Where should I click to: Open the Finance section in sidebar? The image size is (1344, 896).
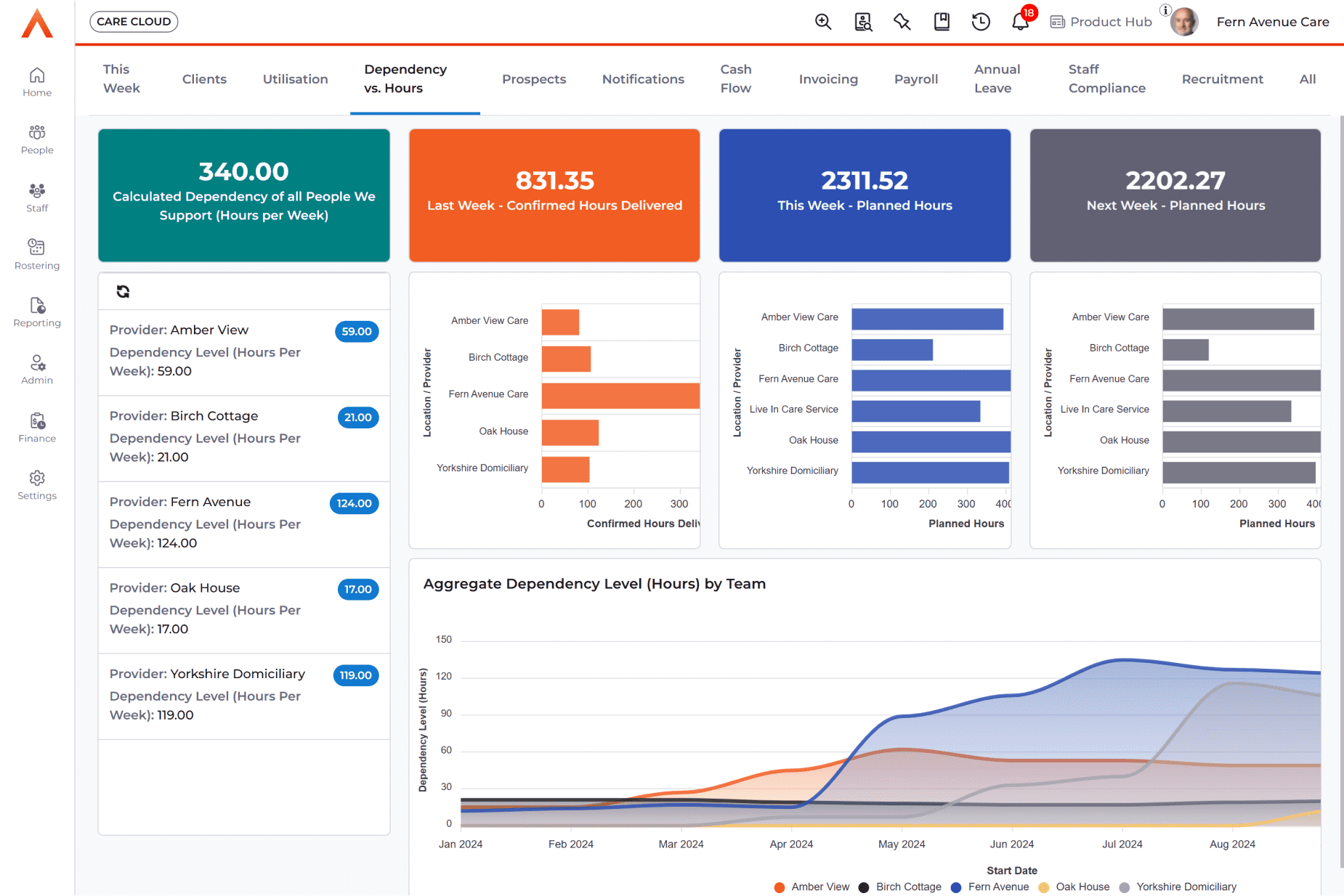pyautogui.click(x=37, y=427)
